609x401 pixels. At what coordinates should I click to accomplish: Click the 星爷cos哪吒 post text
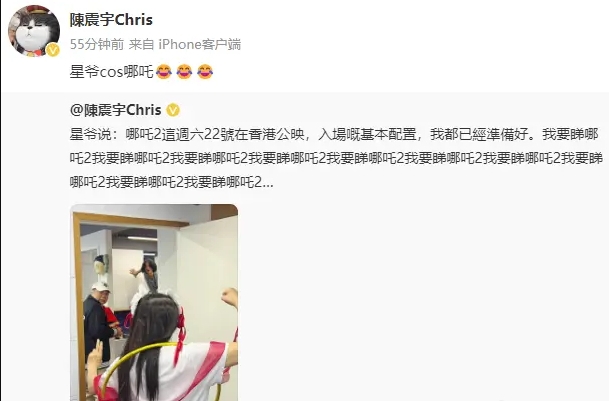pyautogui.click(x=112, y=72)
